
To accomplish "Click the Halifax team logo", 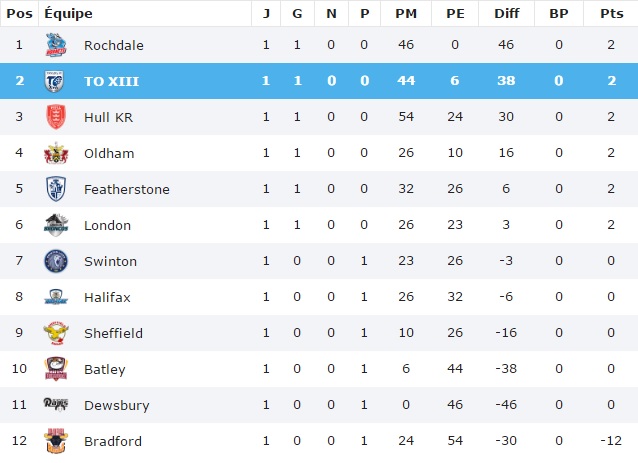I will click(56, 298).
